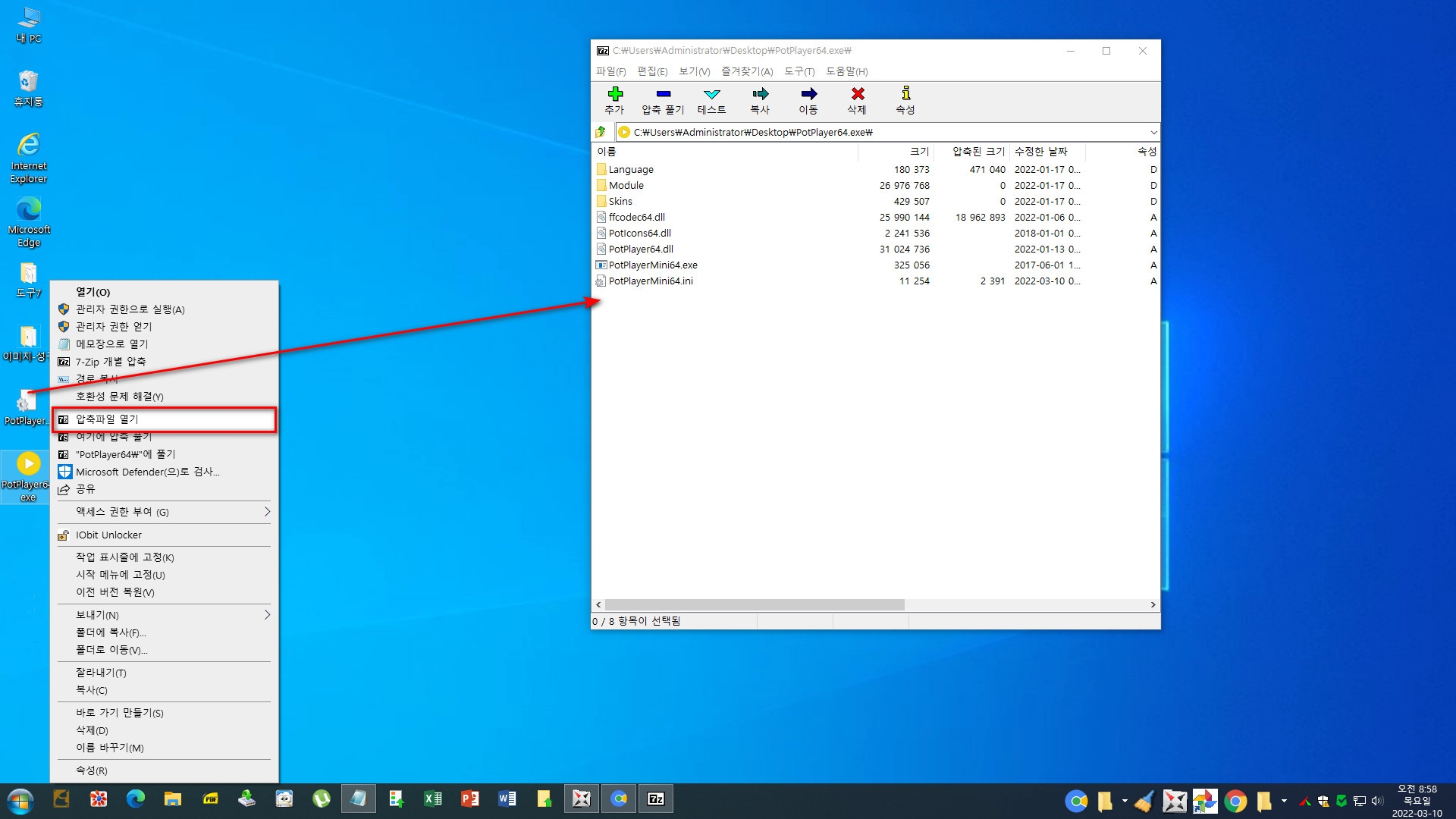Select the Language folder row

coord(876,169)
